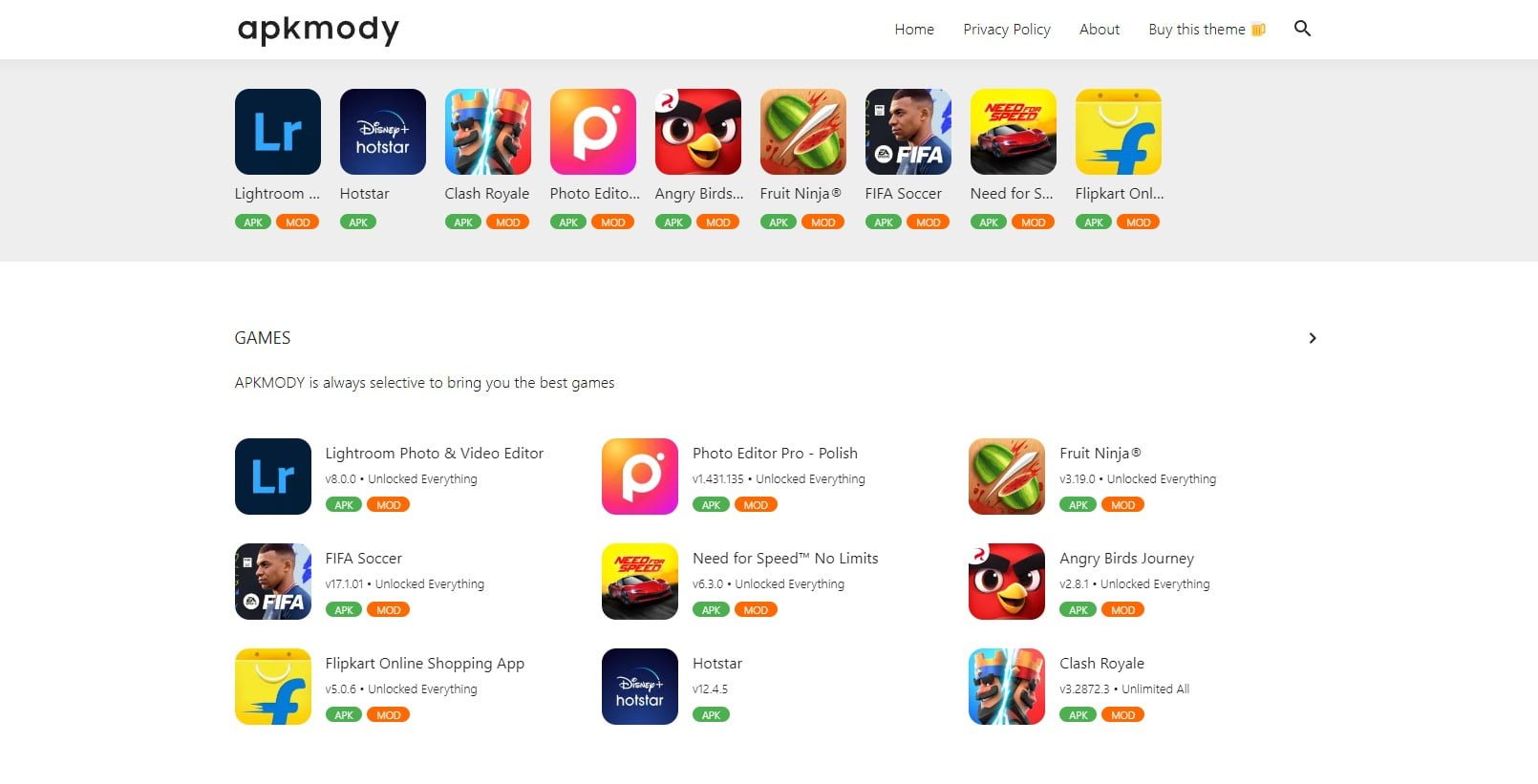Screen dimensions: 1538x784
Task: Click the Lightroom icon in top carousel
Action: click(278, 132)
